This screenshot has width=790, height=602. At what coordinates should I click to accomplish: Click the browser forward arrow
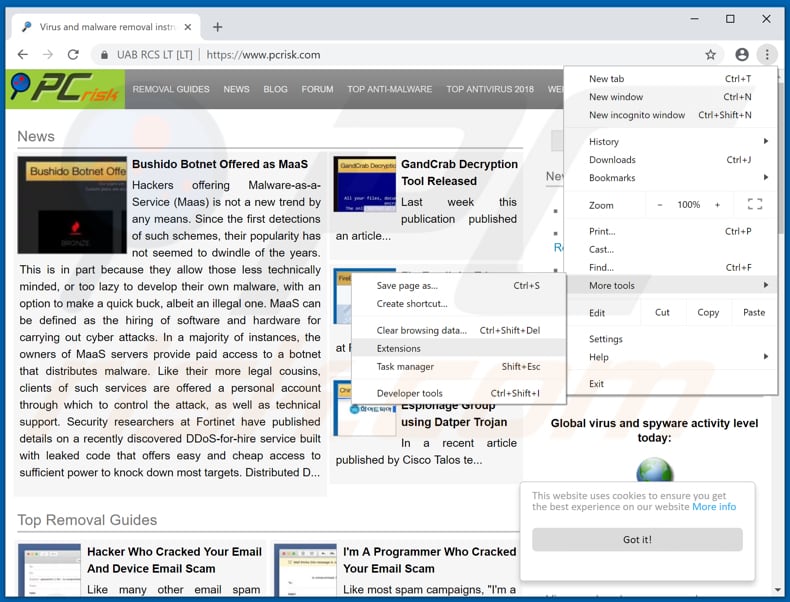(48, 54)
